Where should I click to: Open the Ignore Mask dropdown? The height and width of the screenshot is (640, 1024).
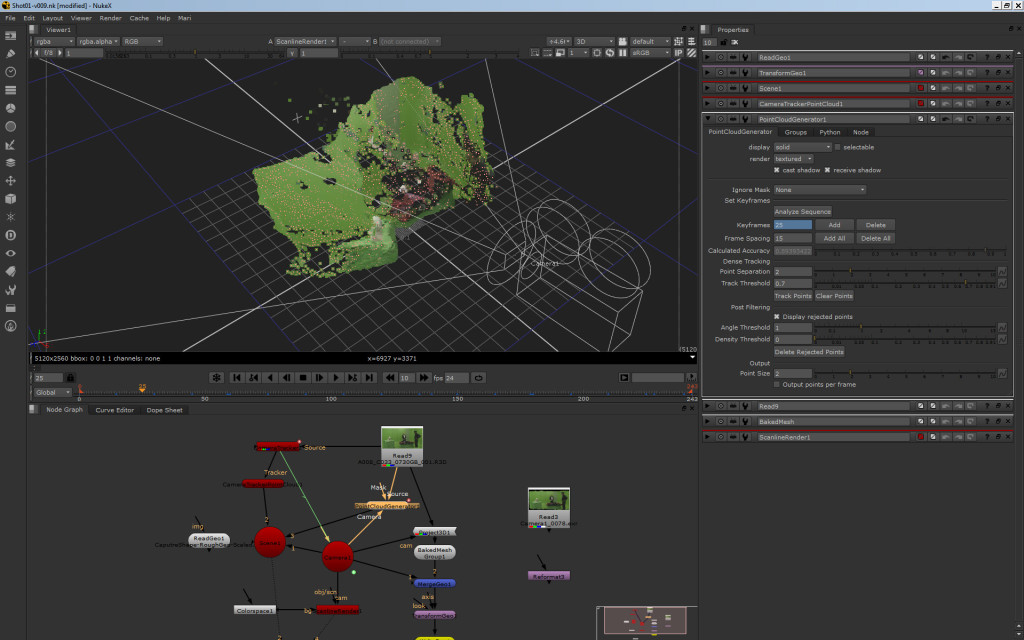tap(819, 189)
